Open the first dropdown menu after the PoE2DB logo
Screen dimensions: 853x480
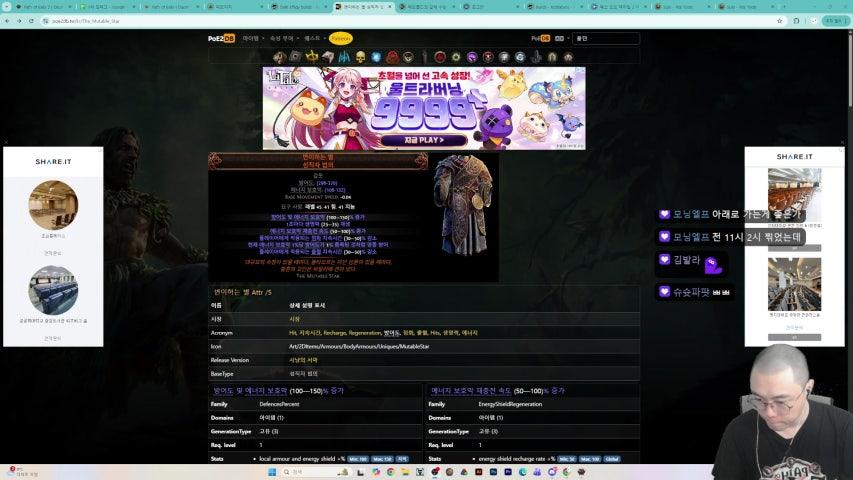pyautogui.click(x=253, y=39)
